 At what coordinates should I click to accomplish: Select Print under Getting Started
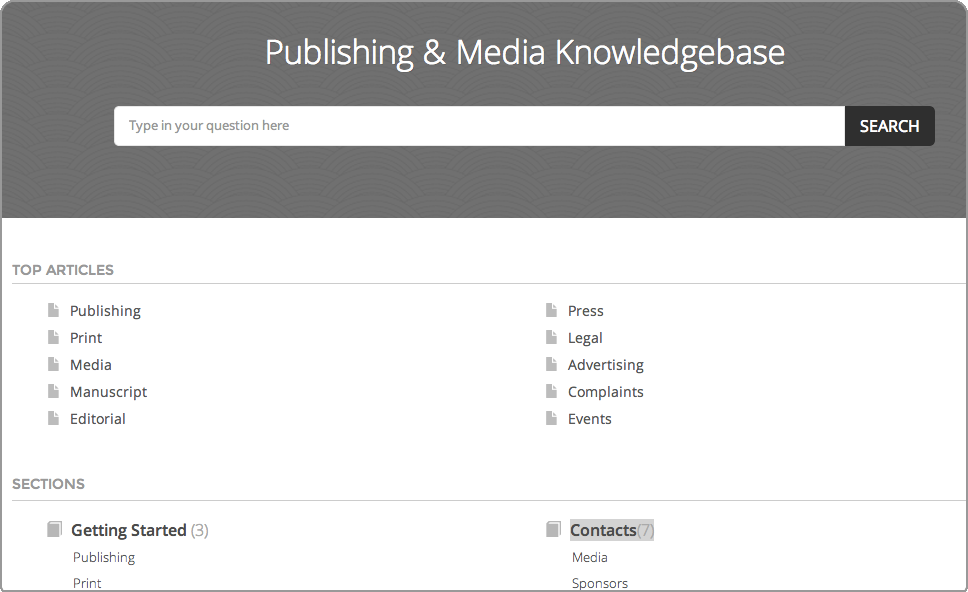(87, 583)
